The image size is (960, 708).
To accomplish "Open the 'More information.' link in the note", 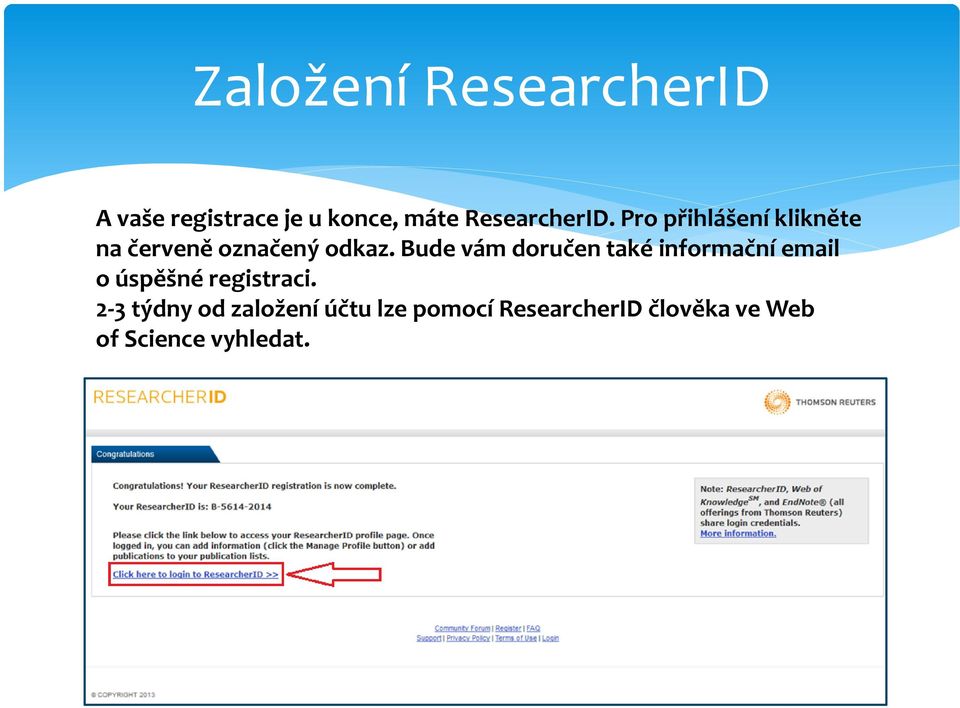I will pyautogui.click(x=738, y=533).
